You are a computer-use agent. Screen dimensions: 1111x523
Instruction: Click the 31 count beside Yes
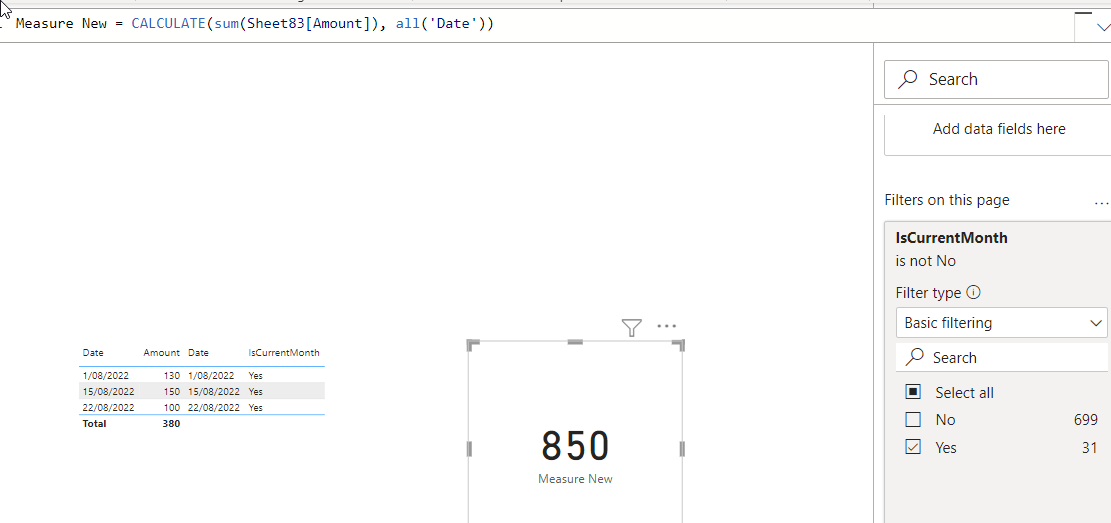pos(1090,448)
